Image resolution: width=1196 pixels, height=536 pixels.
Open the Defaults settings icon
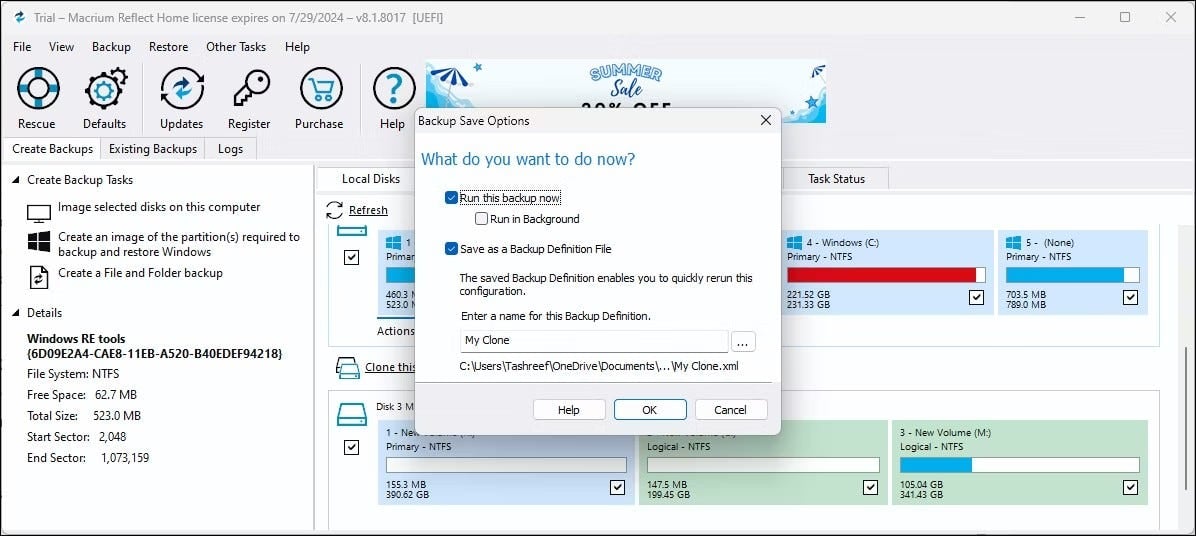[104, 88]
